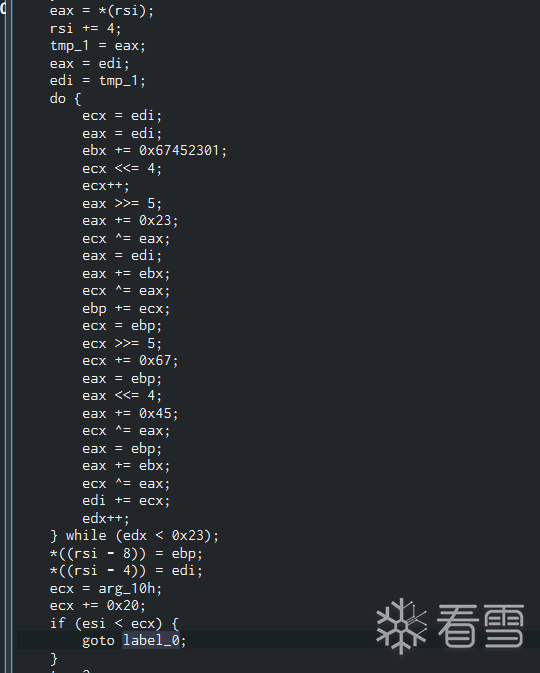
Task: Click ecx += 0x20 line
Action: pyautogui.click(x=97, y=606)
